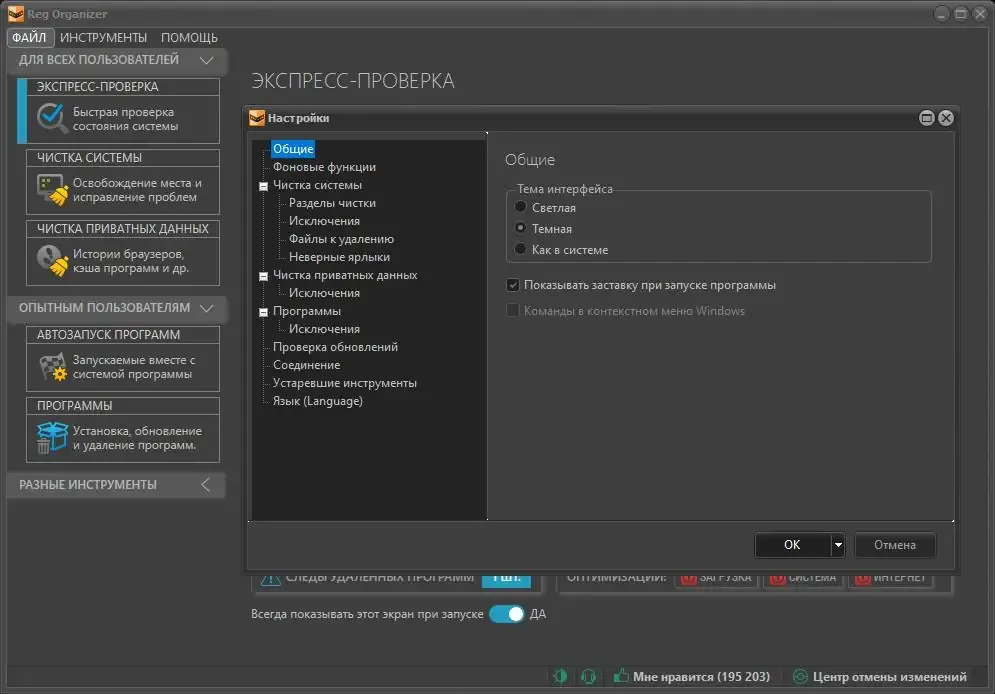Collapse the Чистка системы tree node

point(263,186)
